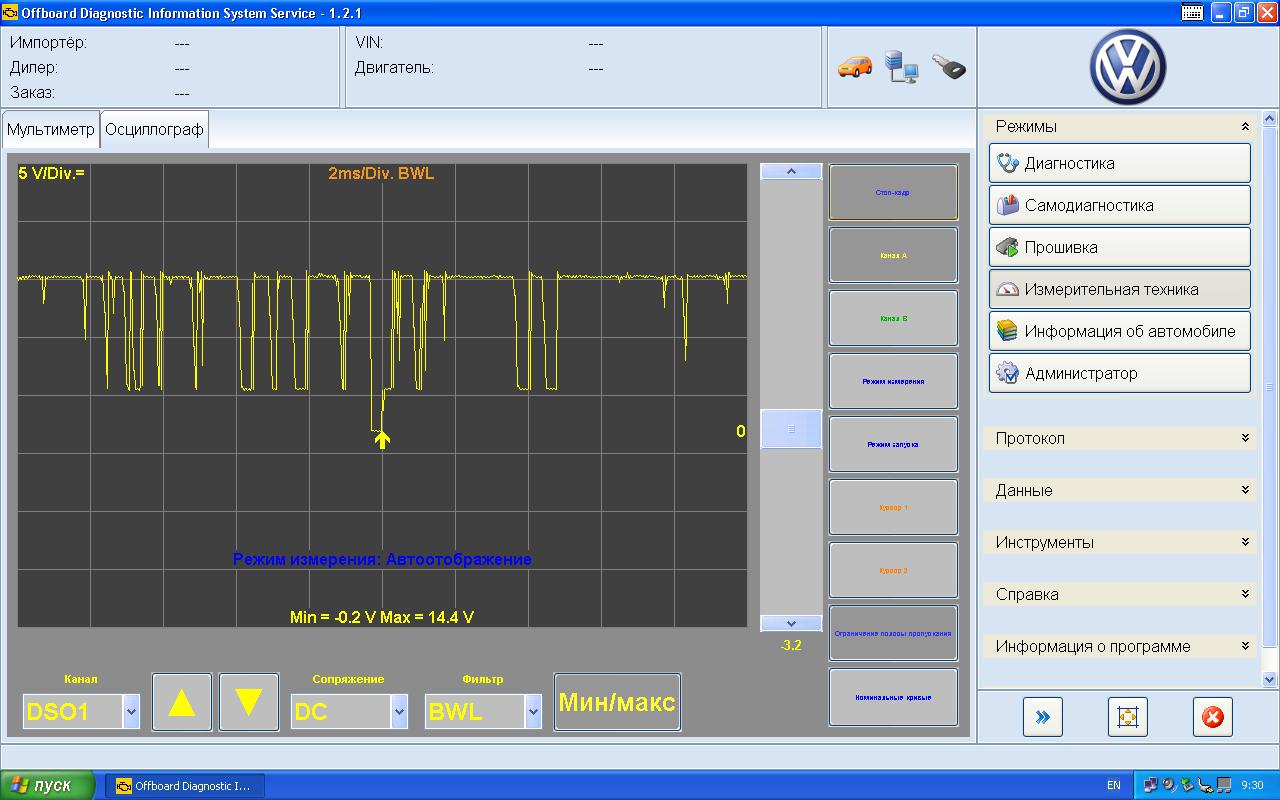Open the Канал DSO1 dropdown
Image resolution: width=1280 pixels, height=800 pixels.
[x=131, y=712]
